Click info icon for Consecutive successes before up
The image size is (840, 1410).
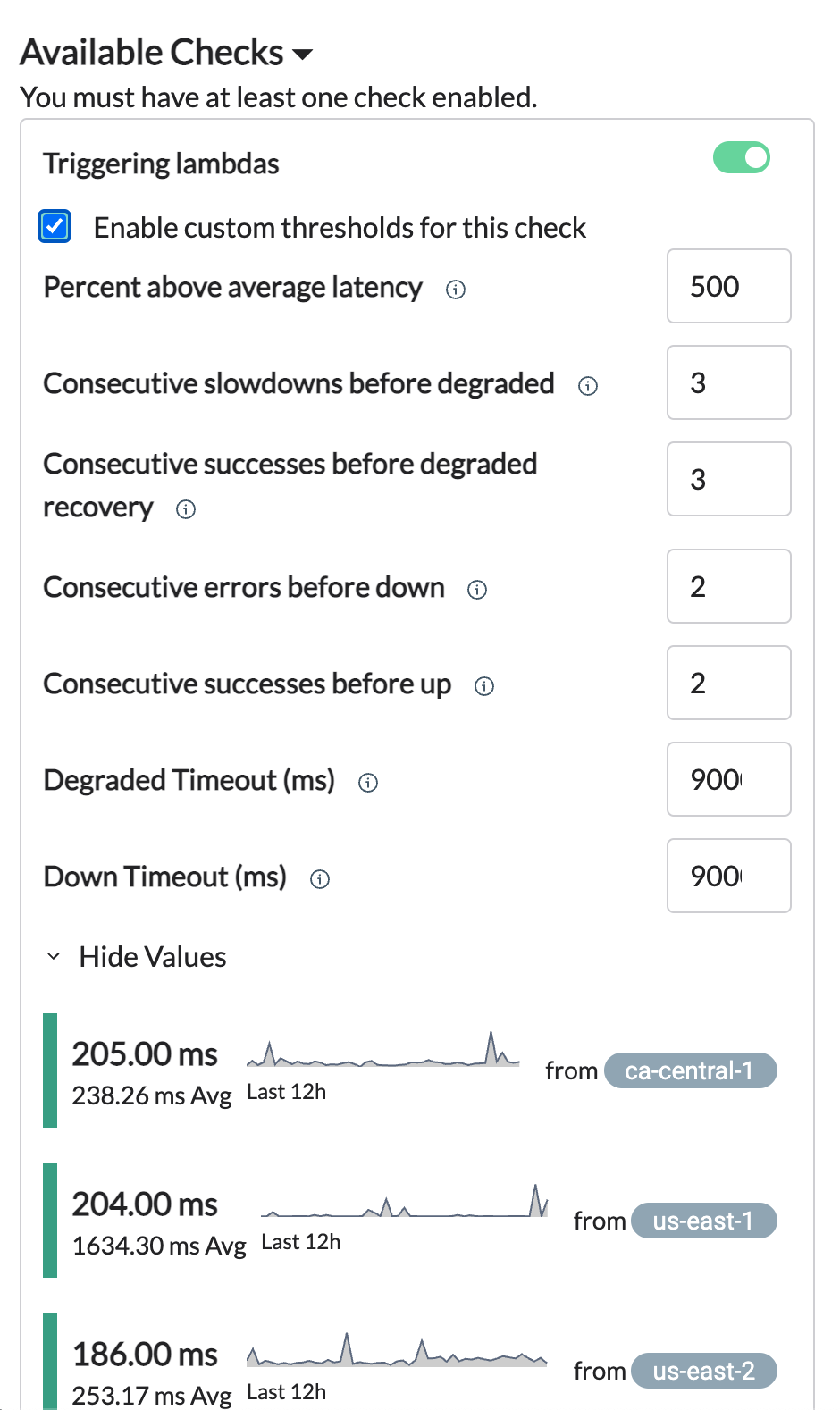click(x=484, y=686)
